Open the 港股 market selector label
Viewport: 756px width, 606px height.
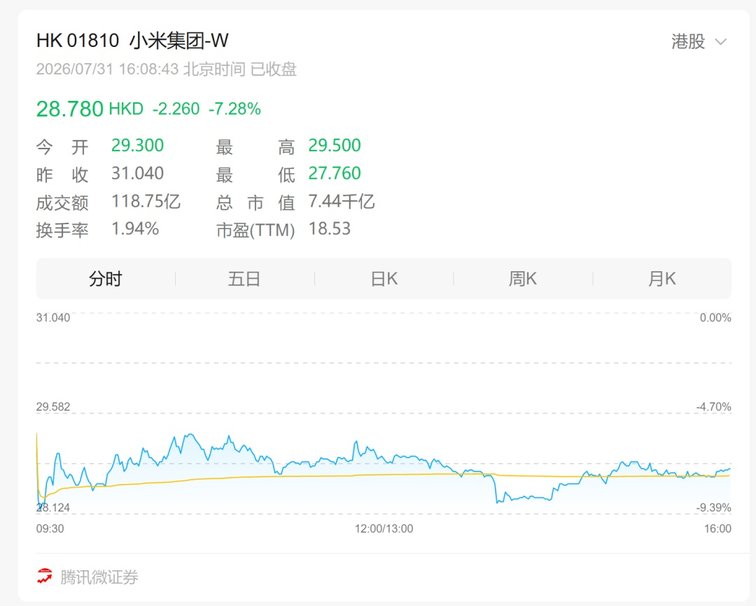click(688, 41)
